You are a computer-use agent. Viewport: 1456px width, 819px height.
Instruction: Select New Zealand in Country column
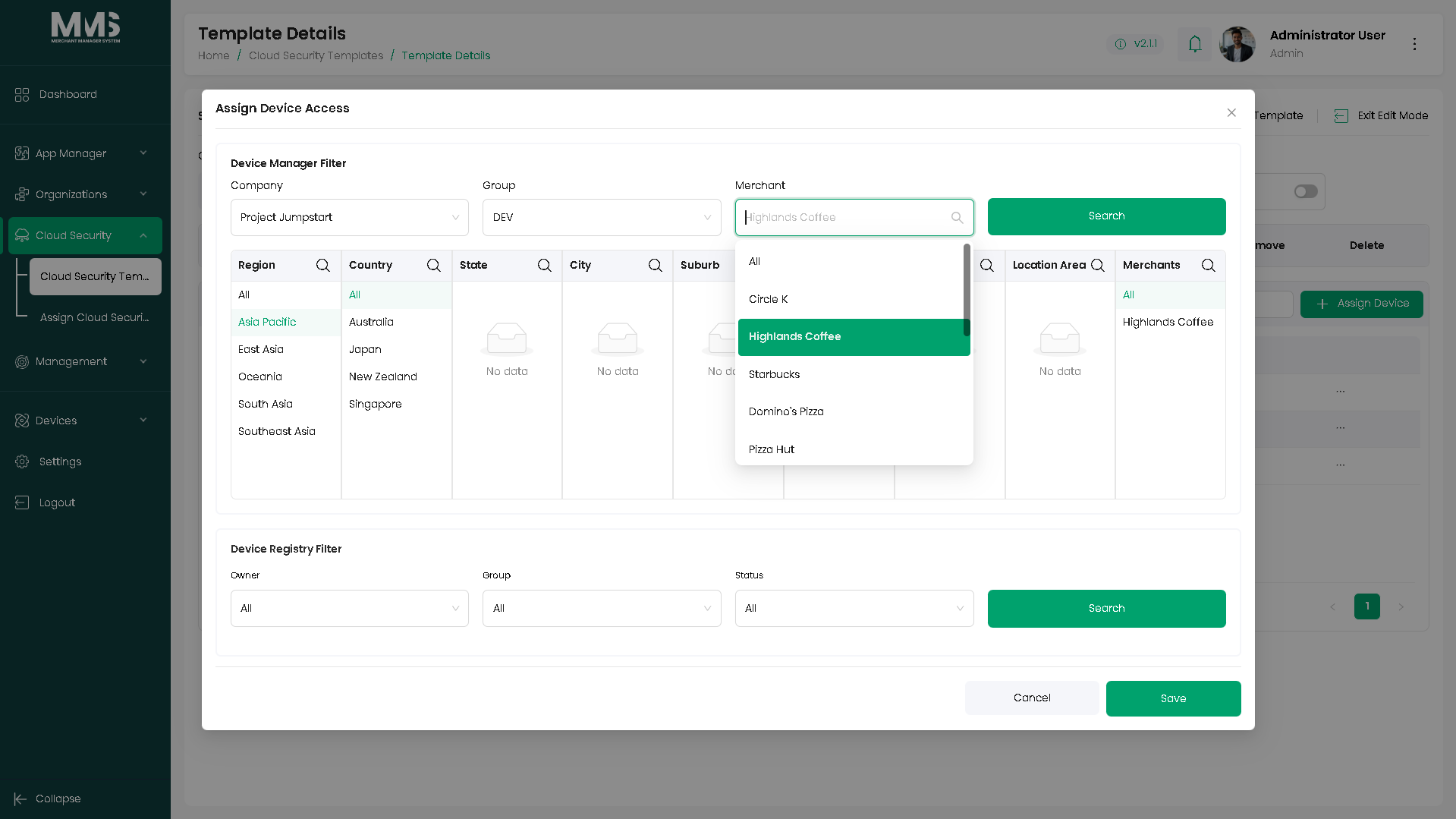(397, 377)
